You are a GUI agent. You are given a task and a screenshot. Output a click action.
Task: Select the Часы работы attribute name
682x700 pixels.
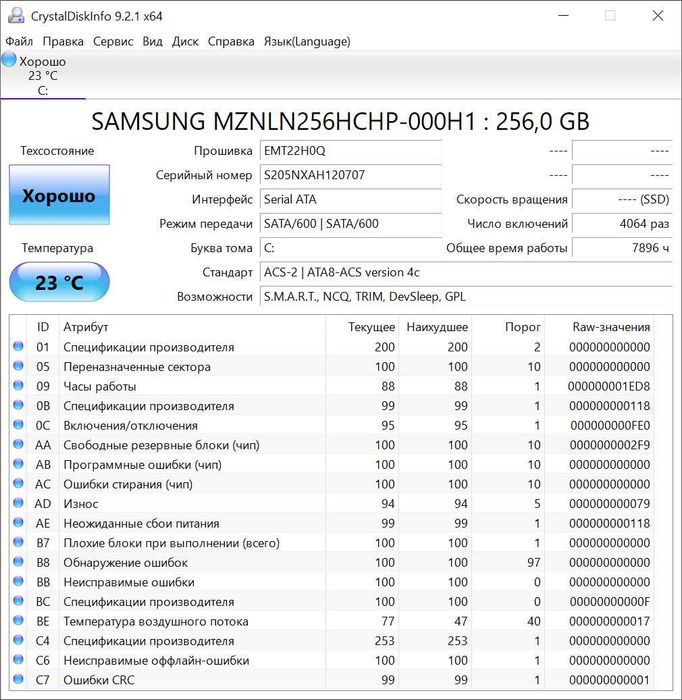100,386
